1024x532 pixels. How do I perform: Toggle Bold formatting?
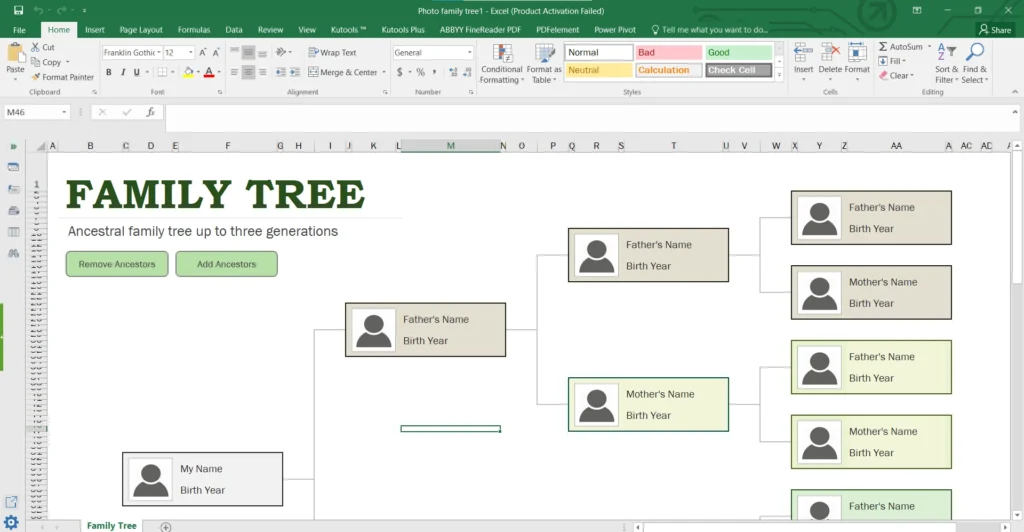pyautogui.click(x=109, y=72)
